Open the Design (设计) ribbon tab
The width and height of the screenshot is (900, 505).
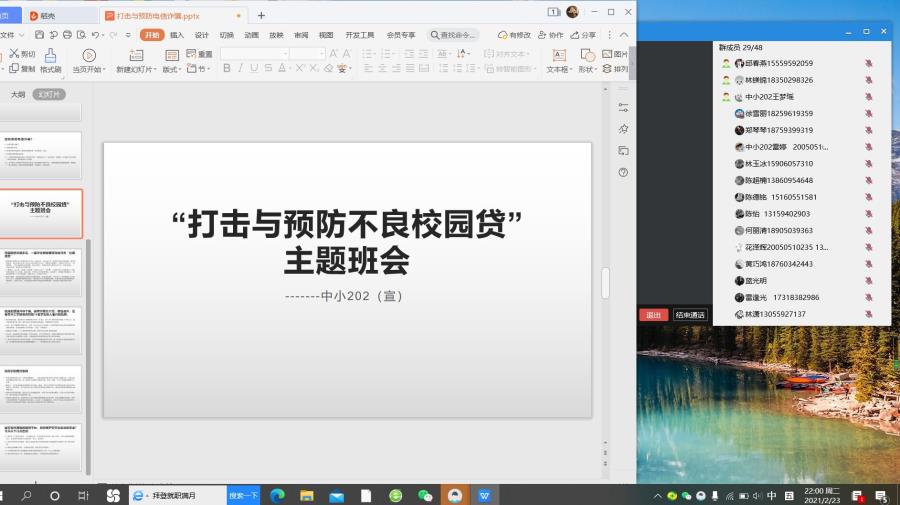(x=201, y=35)
